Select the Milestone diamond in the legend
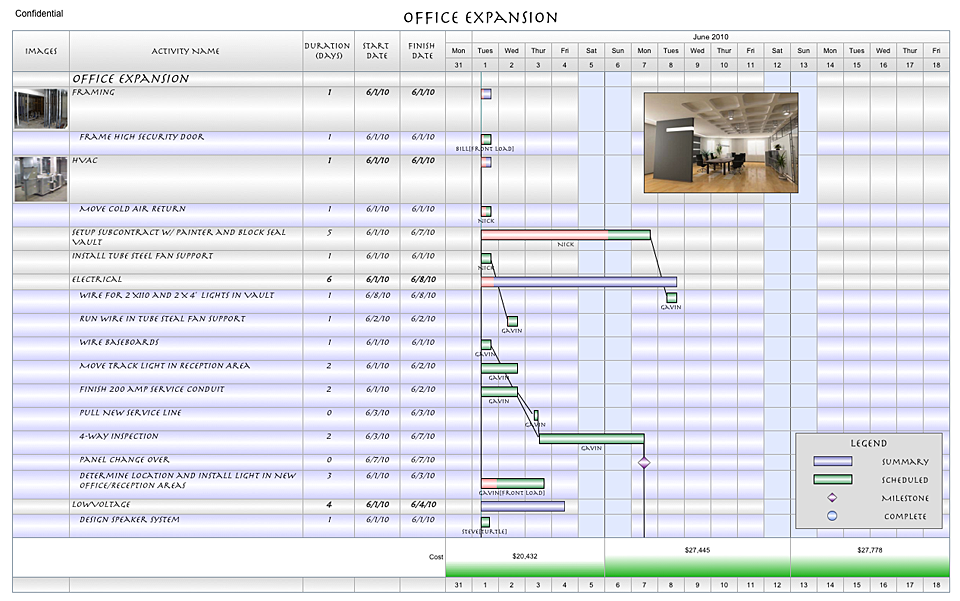Viewport: 960px width, 601px height. tap(832, 498)
